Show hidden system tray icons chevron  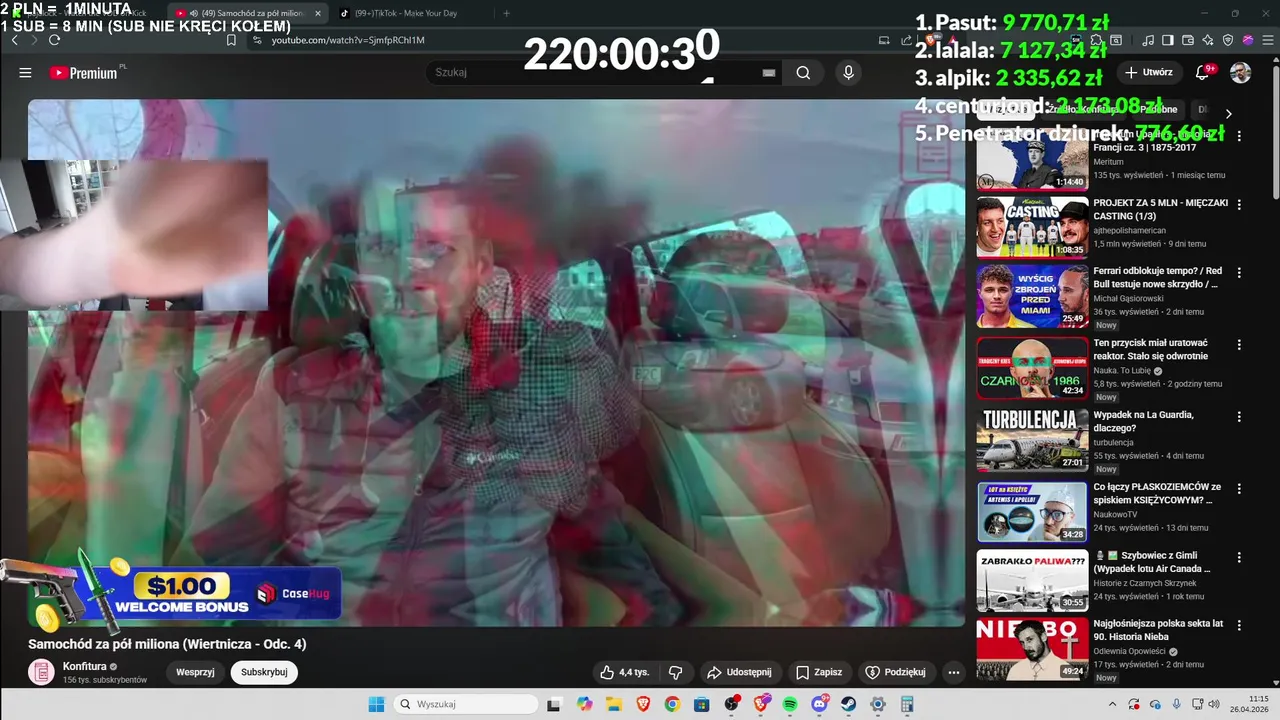pyautogui.click(x=1113, y=704)
